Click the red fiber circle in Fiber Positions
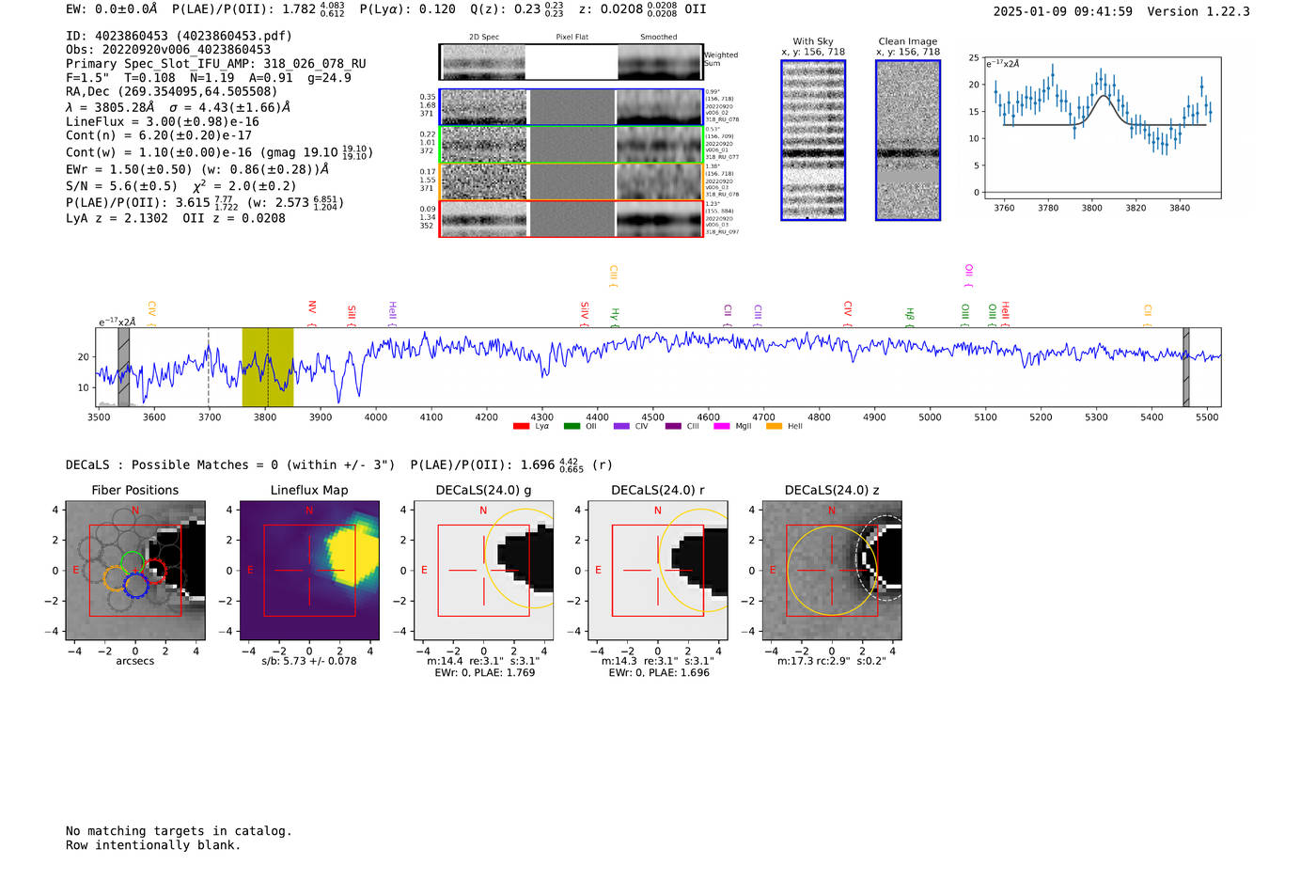The width and height of the screenshot is (1316, 896). pos(154,571)
